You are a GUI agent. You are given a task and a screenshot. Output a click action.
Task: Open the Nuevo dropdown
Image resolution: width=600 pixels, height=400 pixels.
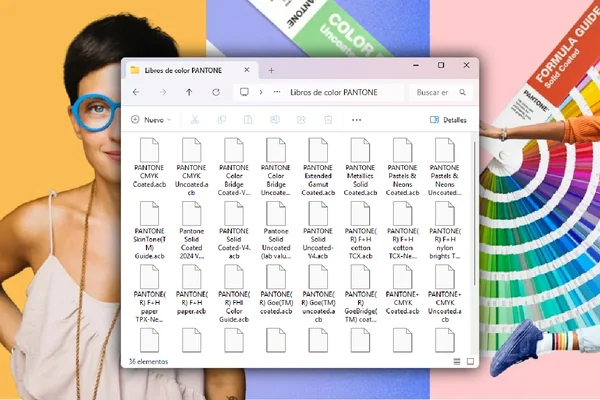pyautogui.click(x=151, y=120)
